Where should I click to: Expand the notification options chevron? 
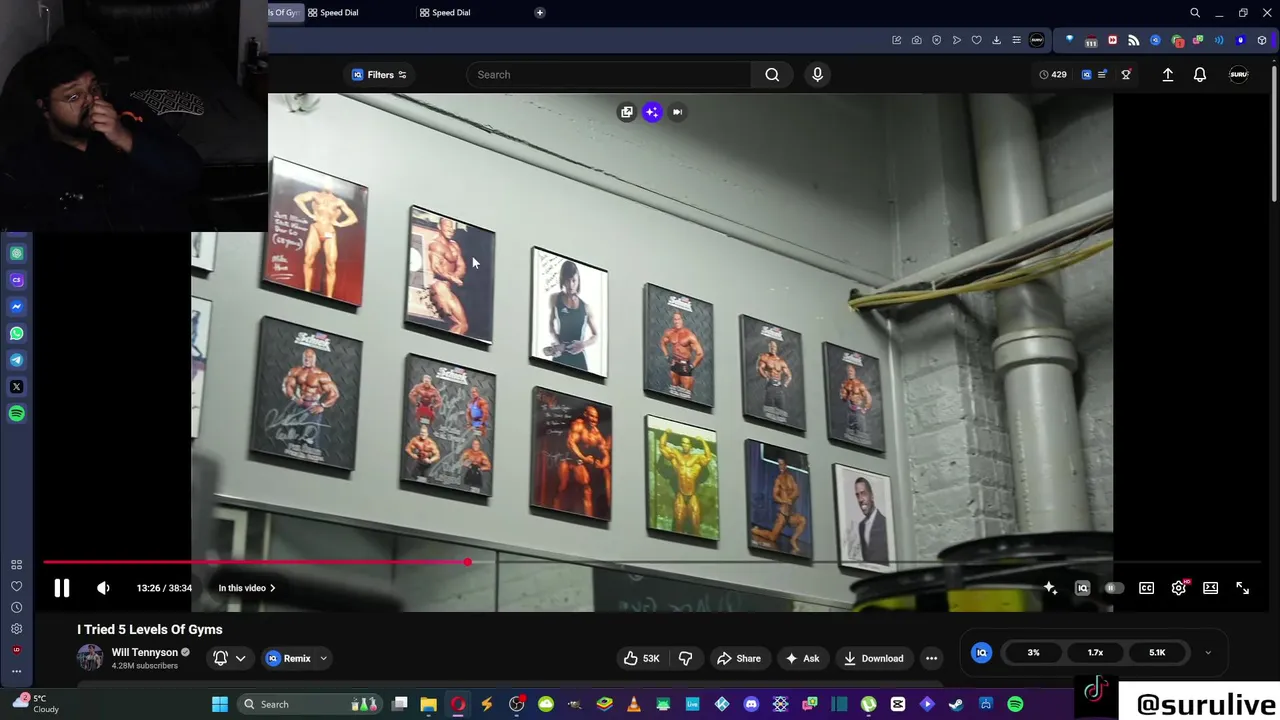point(240,658)
